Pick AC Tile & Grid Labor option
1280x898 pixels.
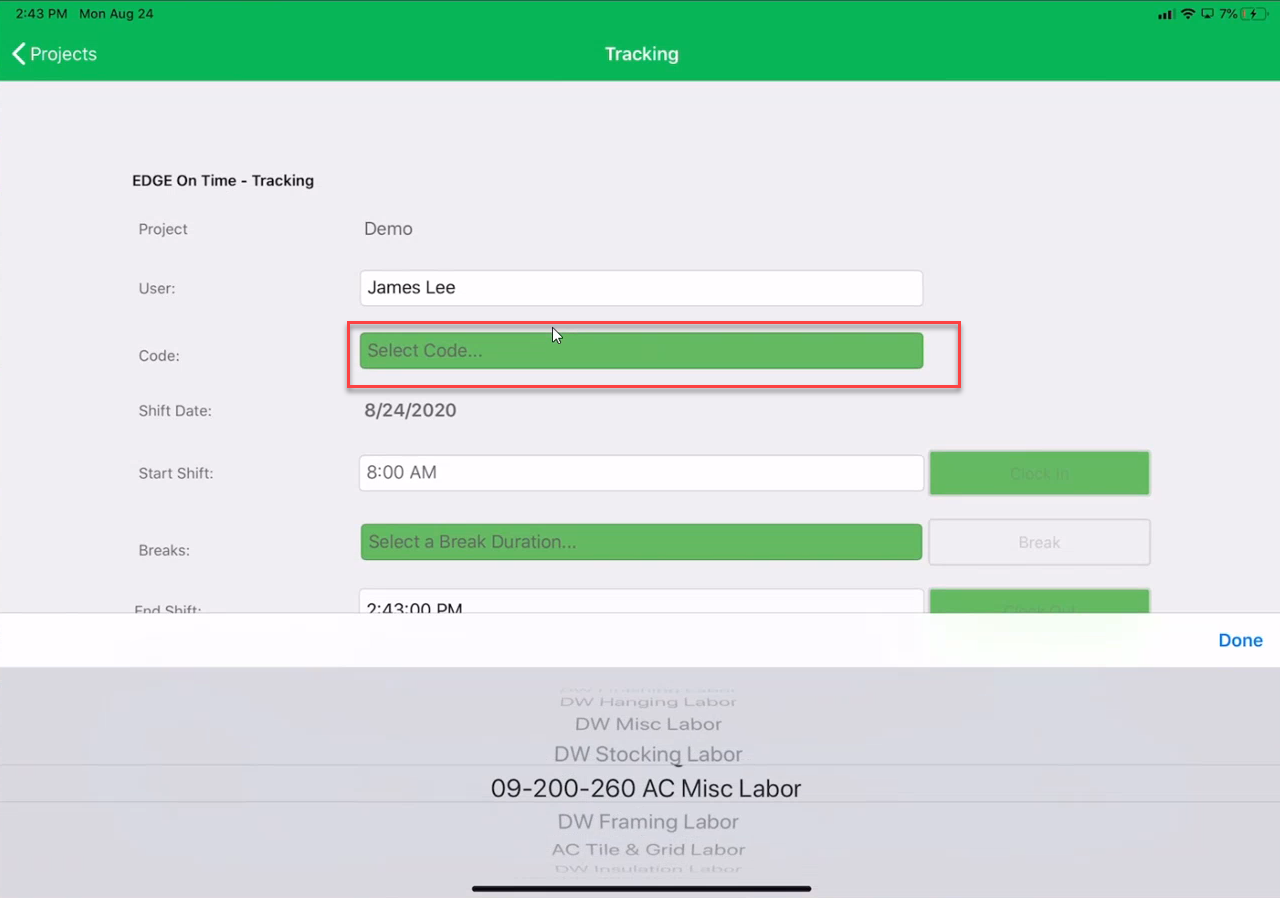(x=648, y=850)
